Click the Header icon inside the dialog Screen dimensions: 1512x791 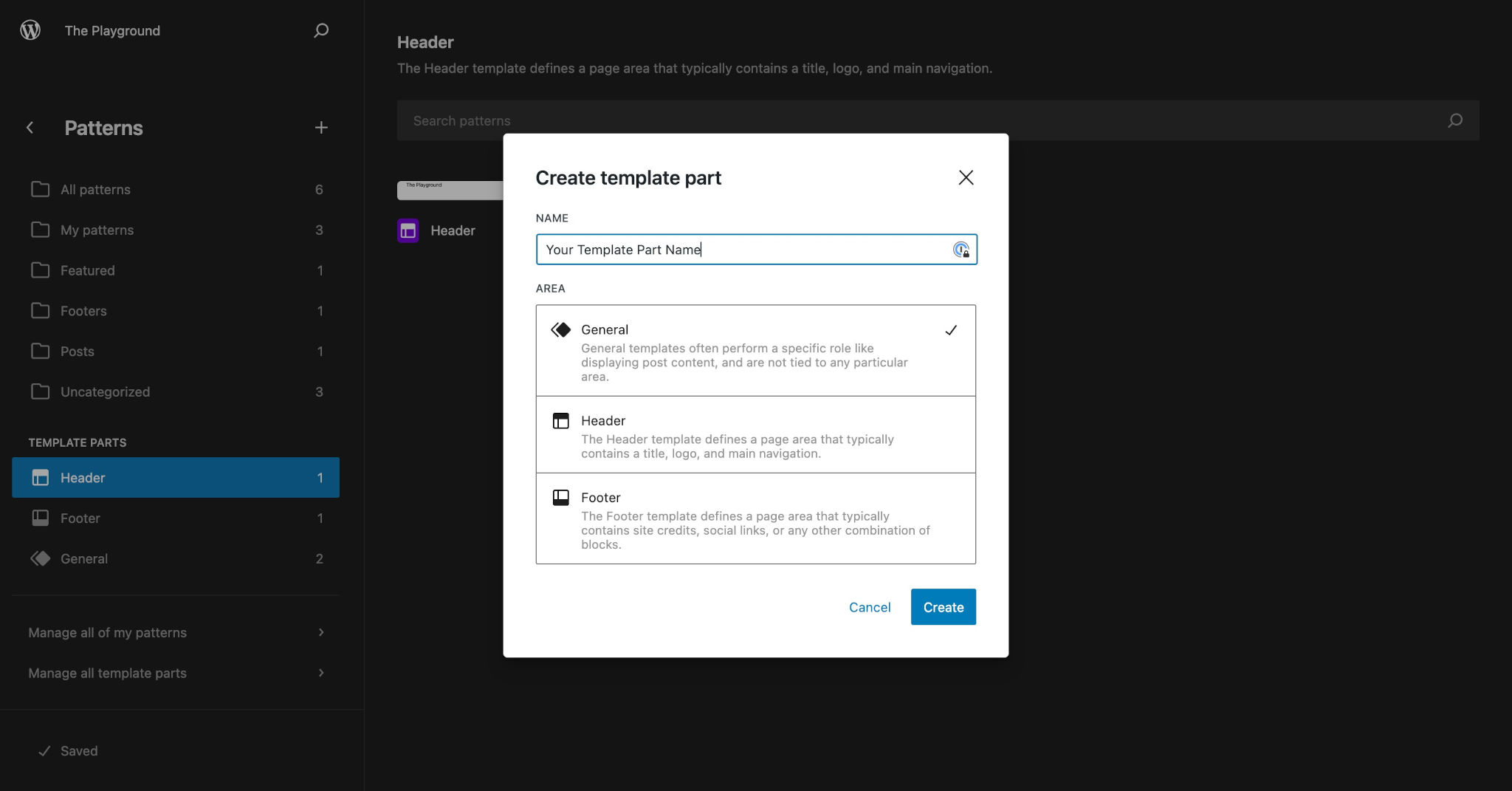click(x=561, y=420)
